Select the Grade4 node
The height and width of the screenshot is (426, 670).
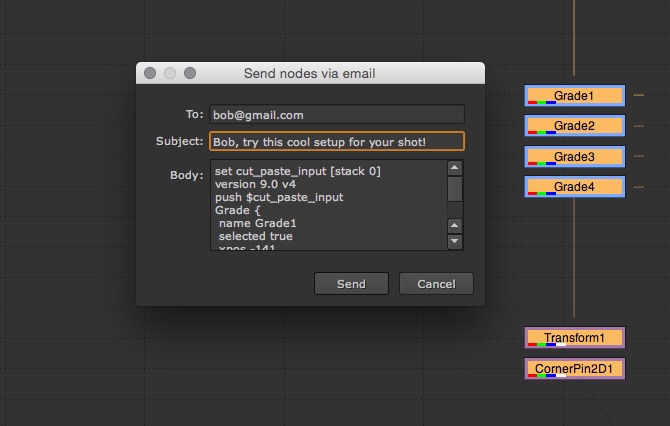click(x=574, y=187)
